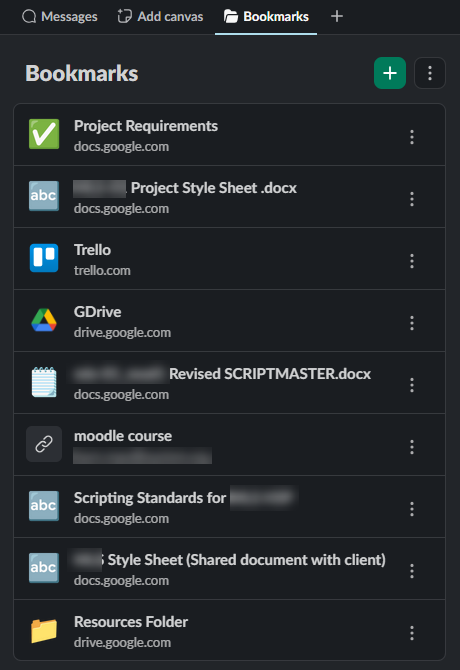This screenshot has height=670, width=460.
Task: Click the abc icon beside the shared Style Sheet
Action: click(x=44, y=568)
